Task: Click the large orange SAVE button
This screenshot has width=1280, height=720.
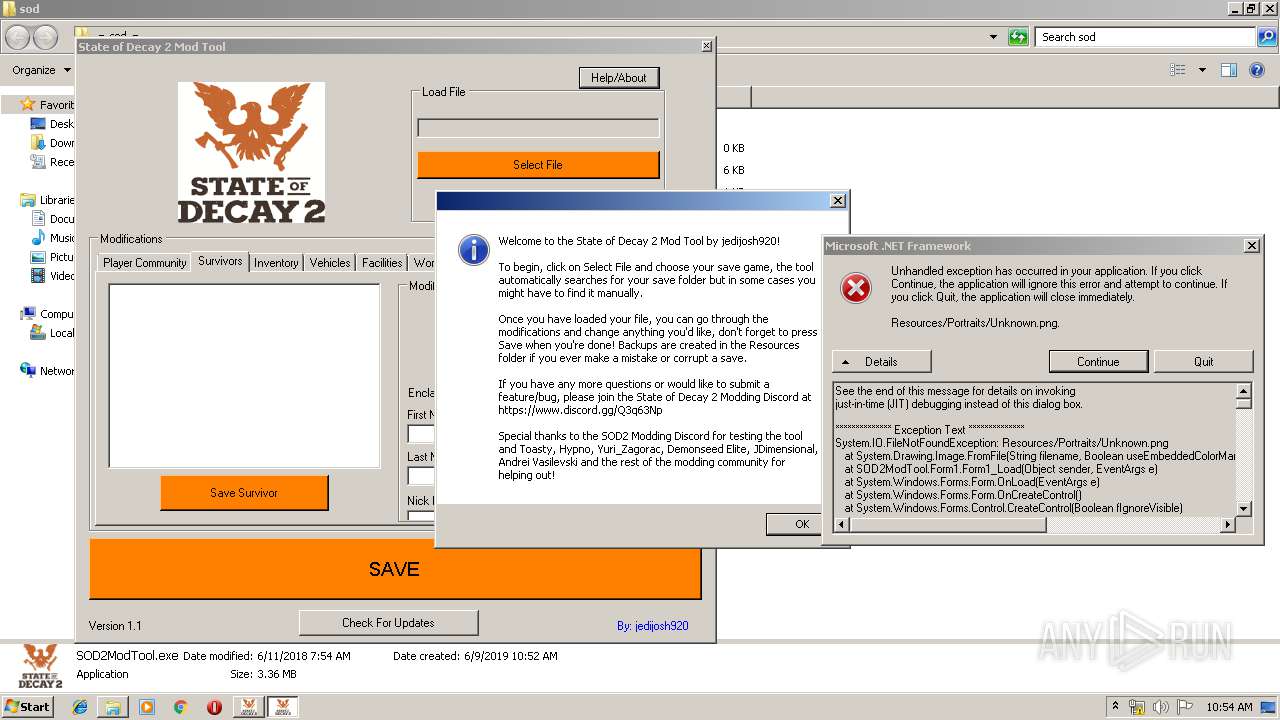Action: pyautogui.click(x=395, y=569)
